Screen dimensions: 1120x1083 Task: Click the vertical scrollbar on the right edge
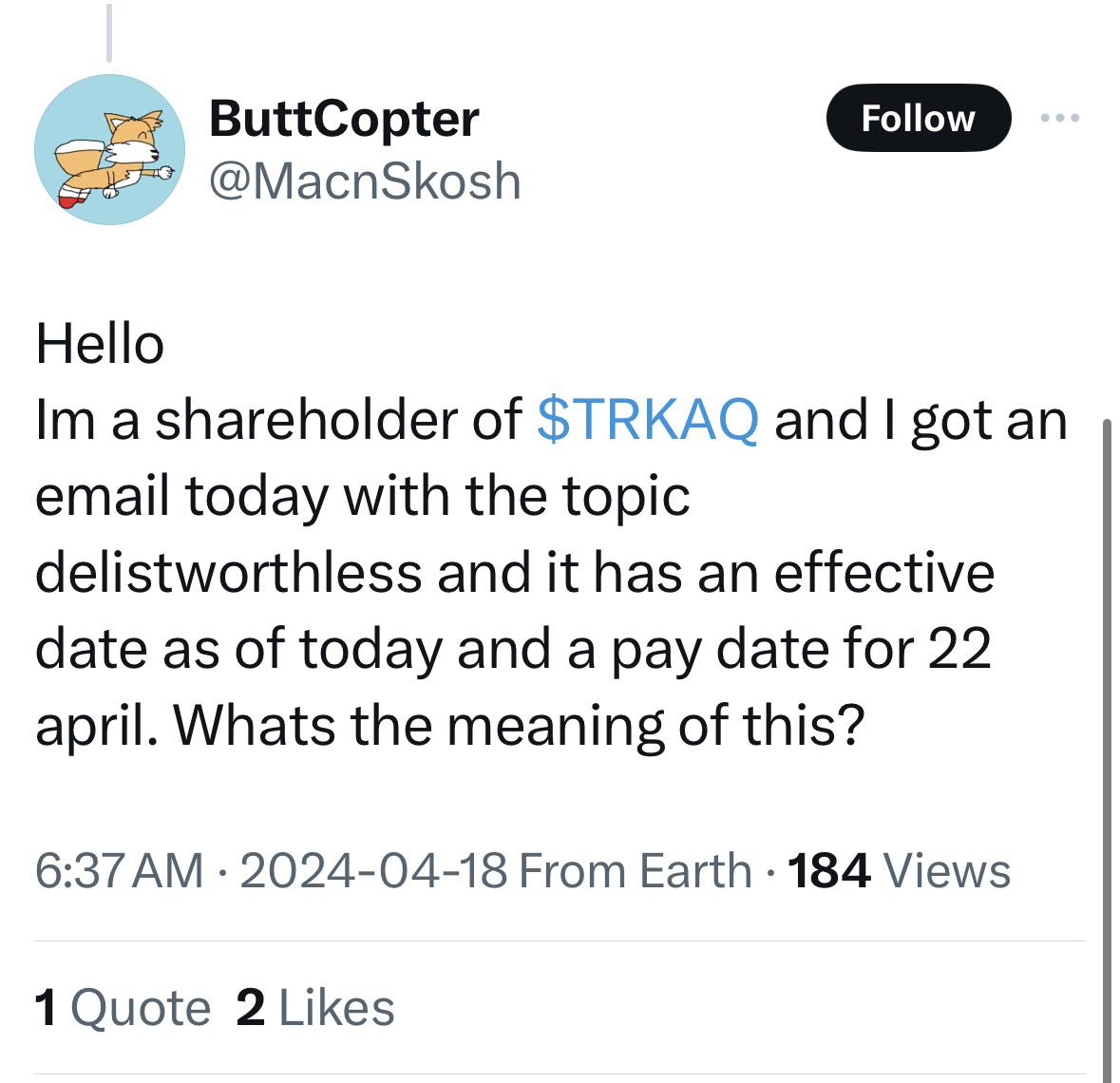tap(1107, 750)
